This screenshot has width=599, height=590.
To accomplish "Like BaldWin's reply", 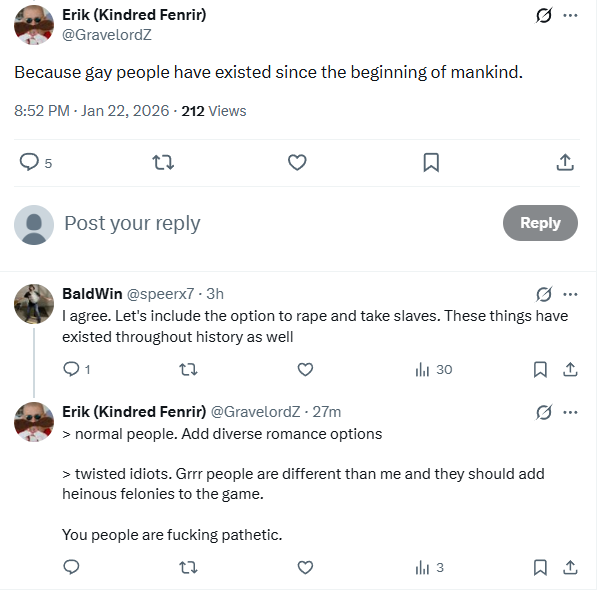I will click(305, 370).
